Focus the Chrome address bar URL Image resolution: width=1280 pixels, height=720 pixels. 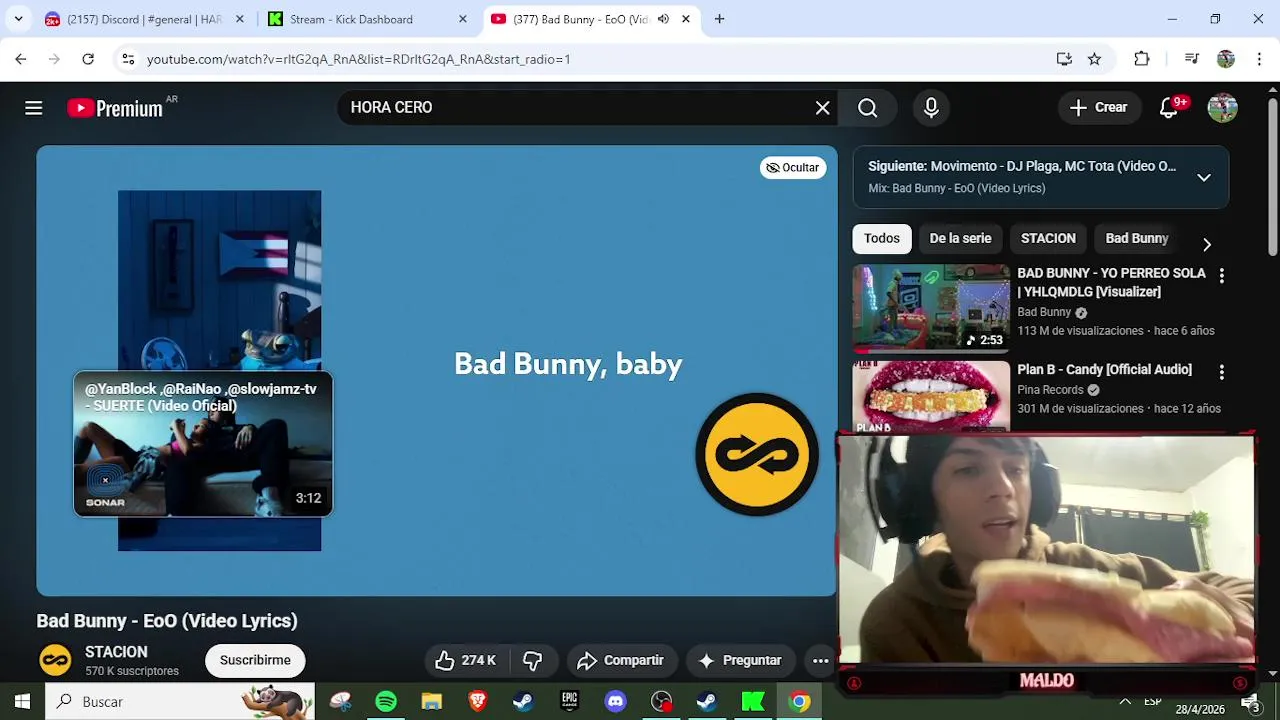[358, 59]
